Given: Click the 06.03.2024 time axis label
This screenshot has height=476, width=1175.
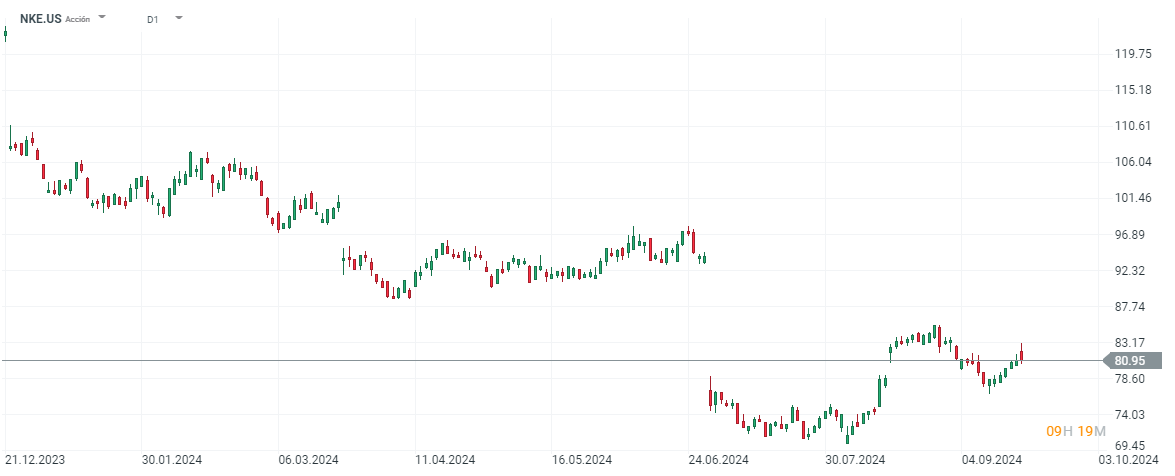Looking at the screenshot, I should point(309,460).
